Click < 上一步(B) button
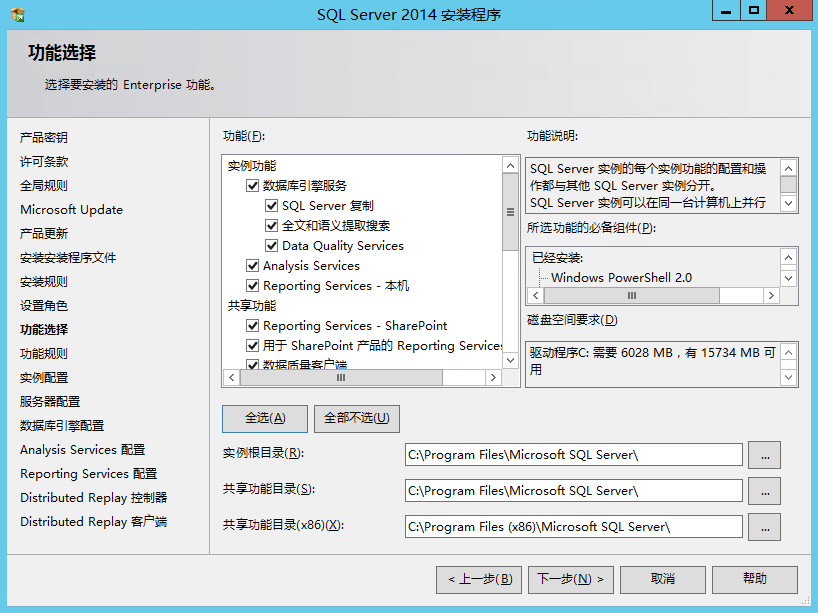818x613 pixels. (x=479, y=579)
